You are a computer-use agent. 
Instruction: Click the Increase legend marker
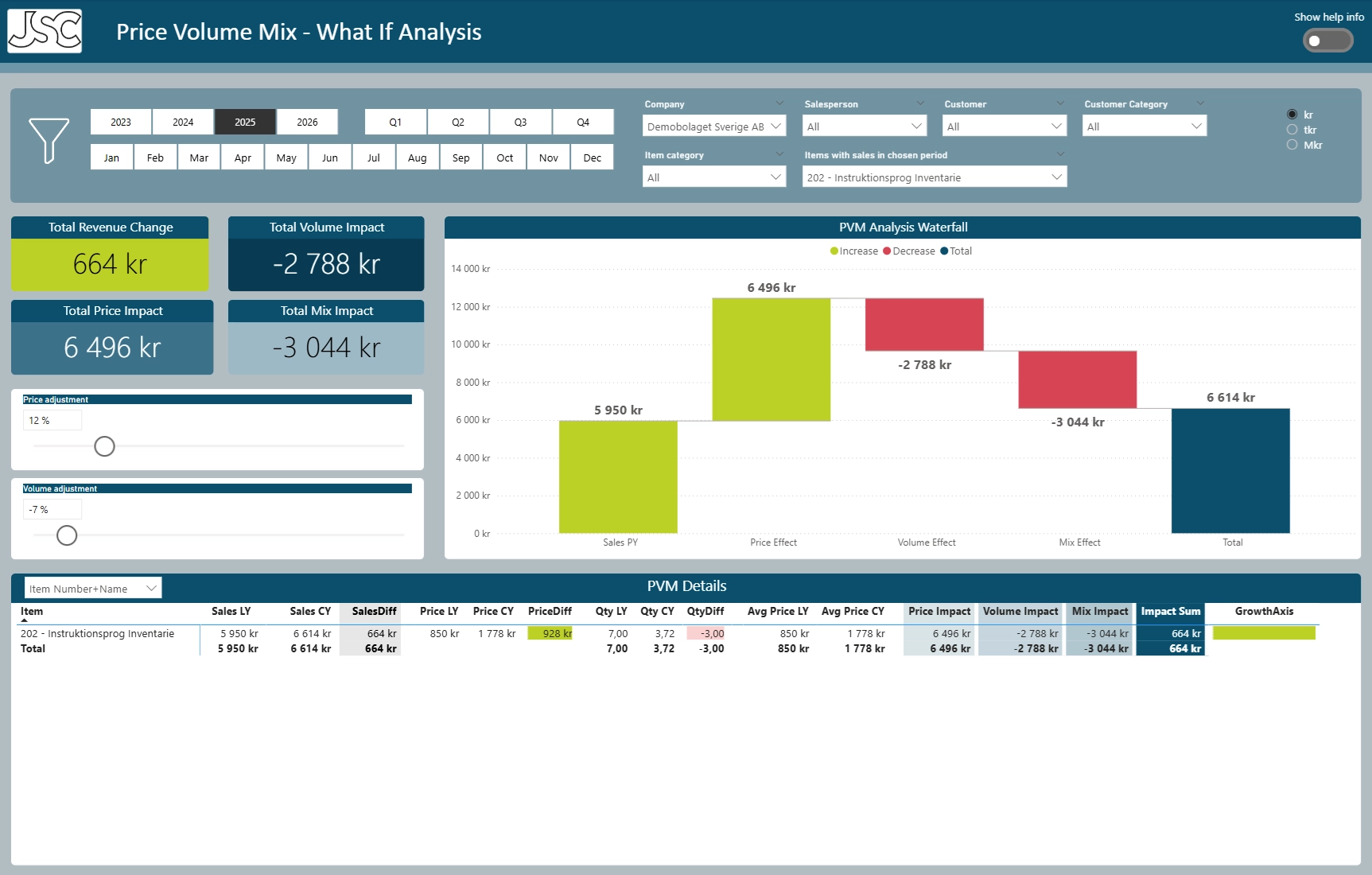coord(834,251)
